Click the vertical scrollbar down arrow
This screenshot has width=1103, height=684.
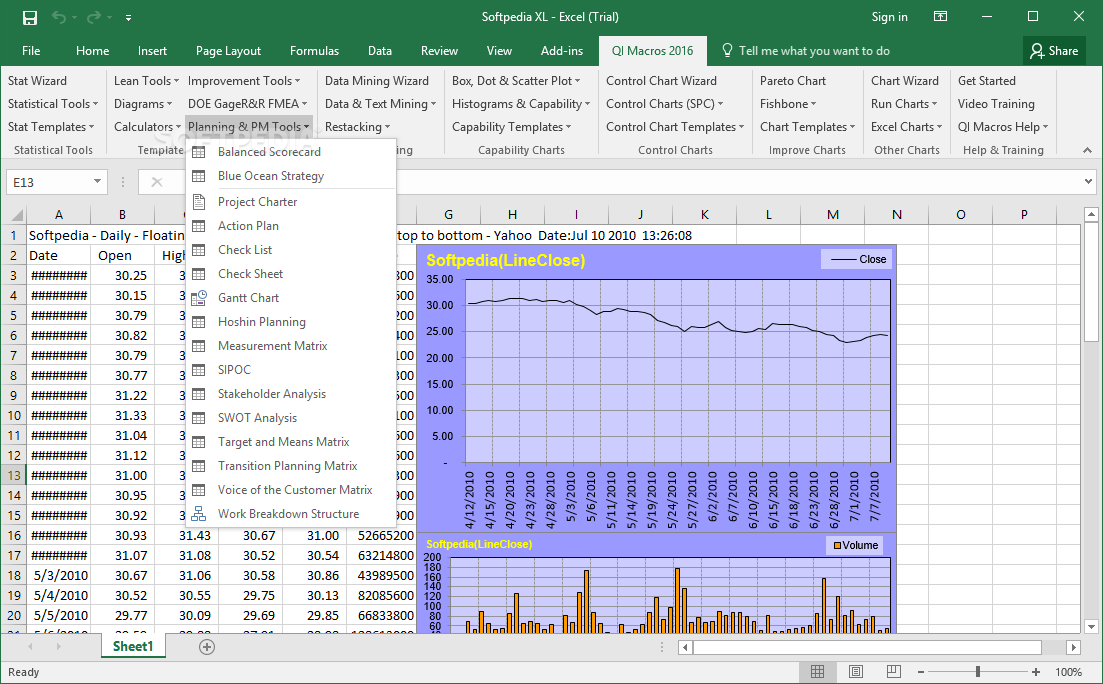[x=1092, y=626]
